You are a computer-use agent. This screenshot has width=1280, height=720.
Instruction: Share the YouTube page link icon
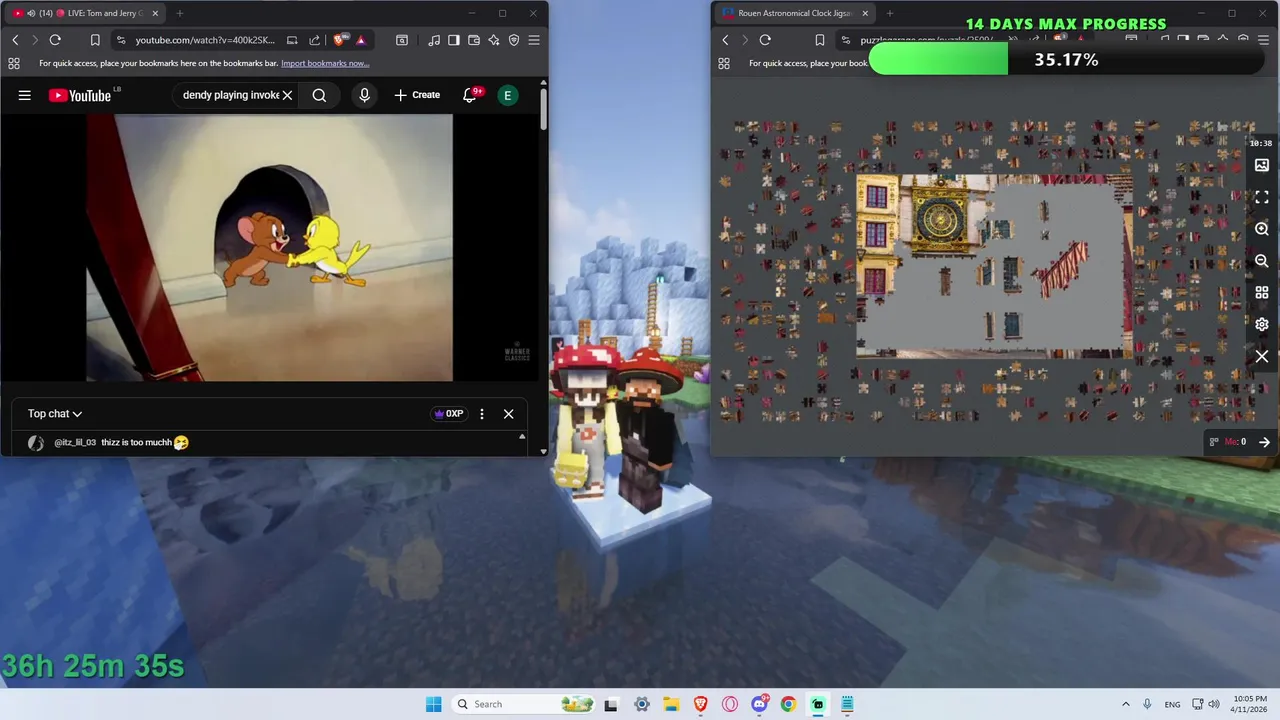pyautogui.click(x=315, y=40)
